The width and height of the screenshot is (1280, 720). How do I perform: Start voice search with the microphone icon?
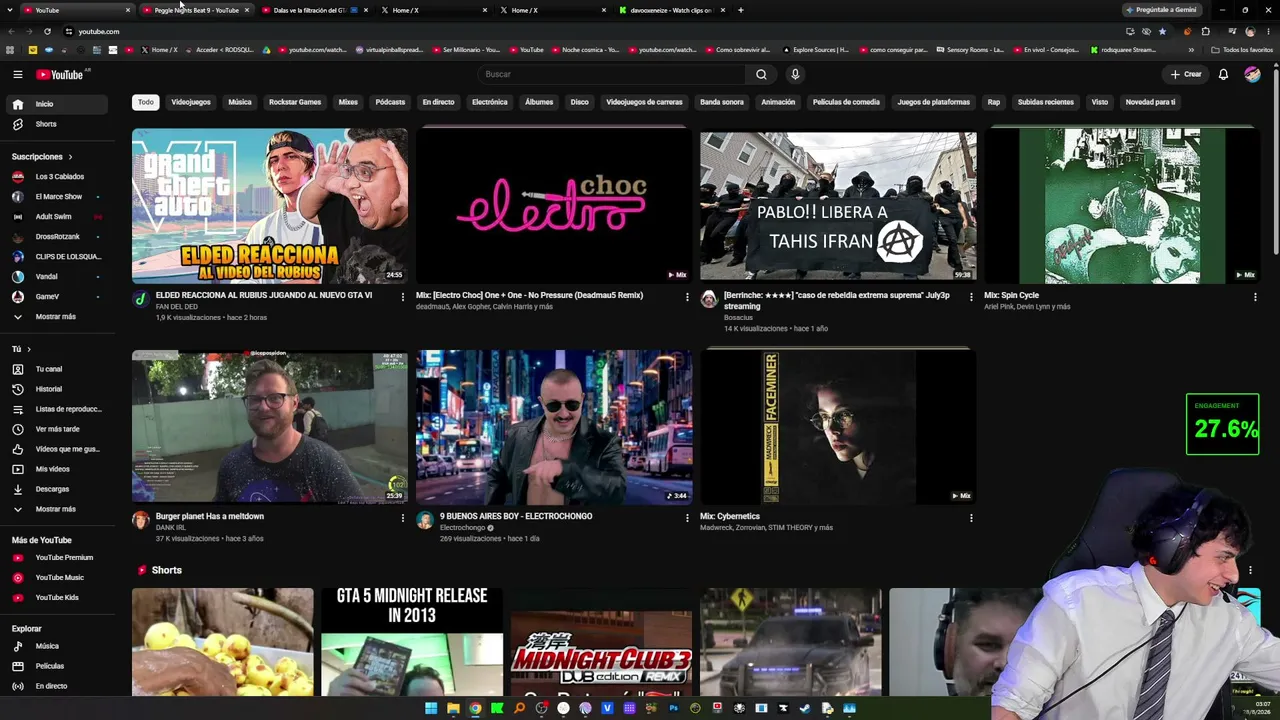[x=795, y=74]
